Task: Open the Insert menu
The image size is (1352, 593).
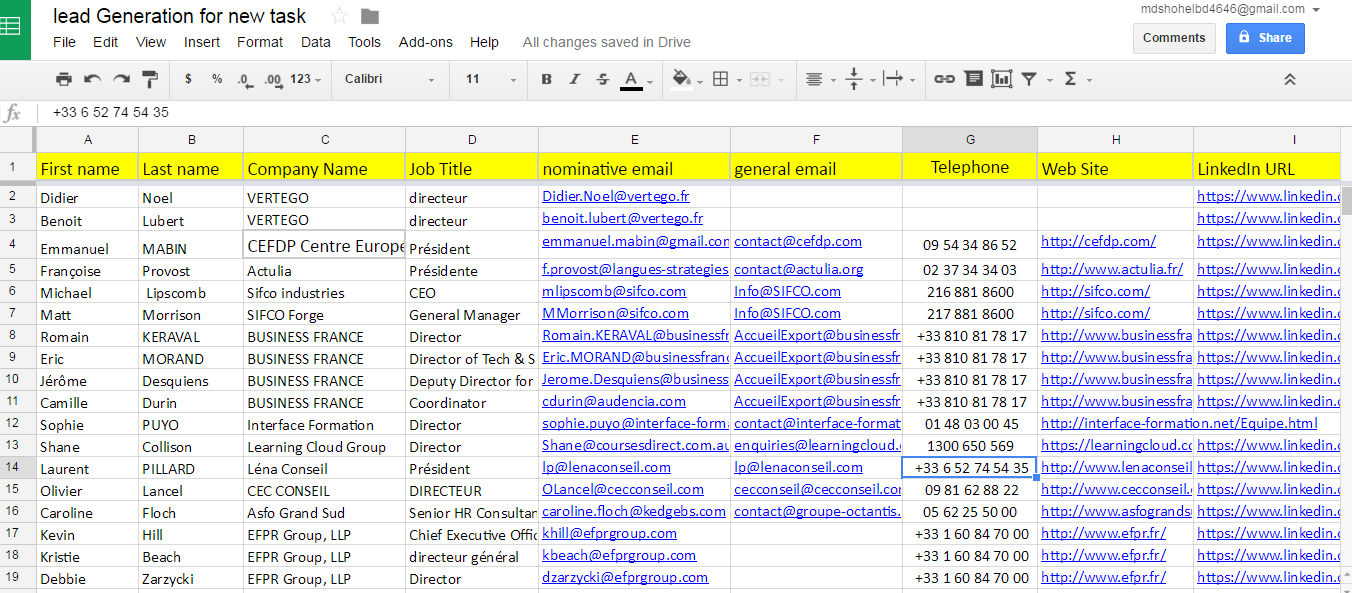Action: click(x=202, y=42)
